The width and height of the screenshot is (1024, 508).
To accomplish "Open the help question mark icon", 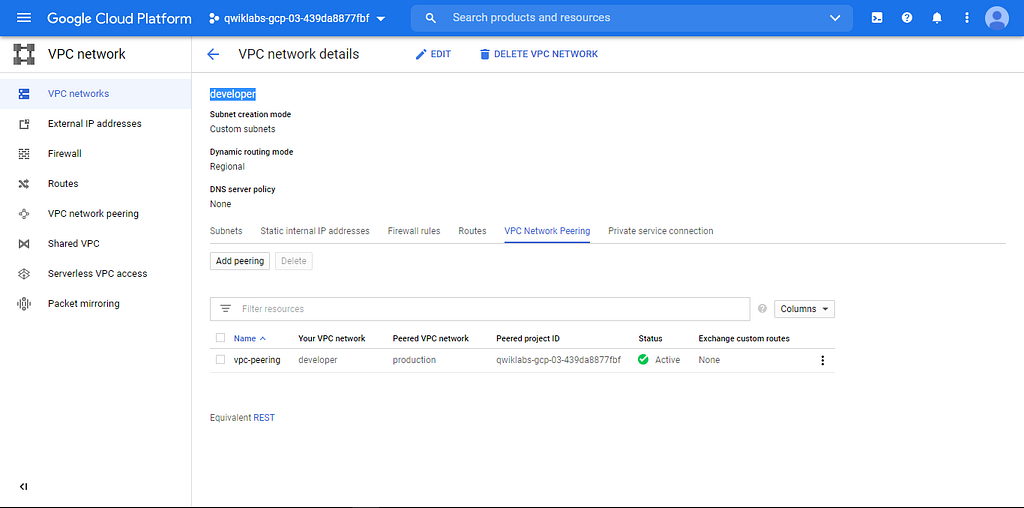I will [x=907, y=18].
